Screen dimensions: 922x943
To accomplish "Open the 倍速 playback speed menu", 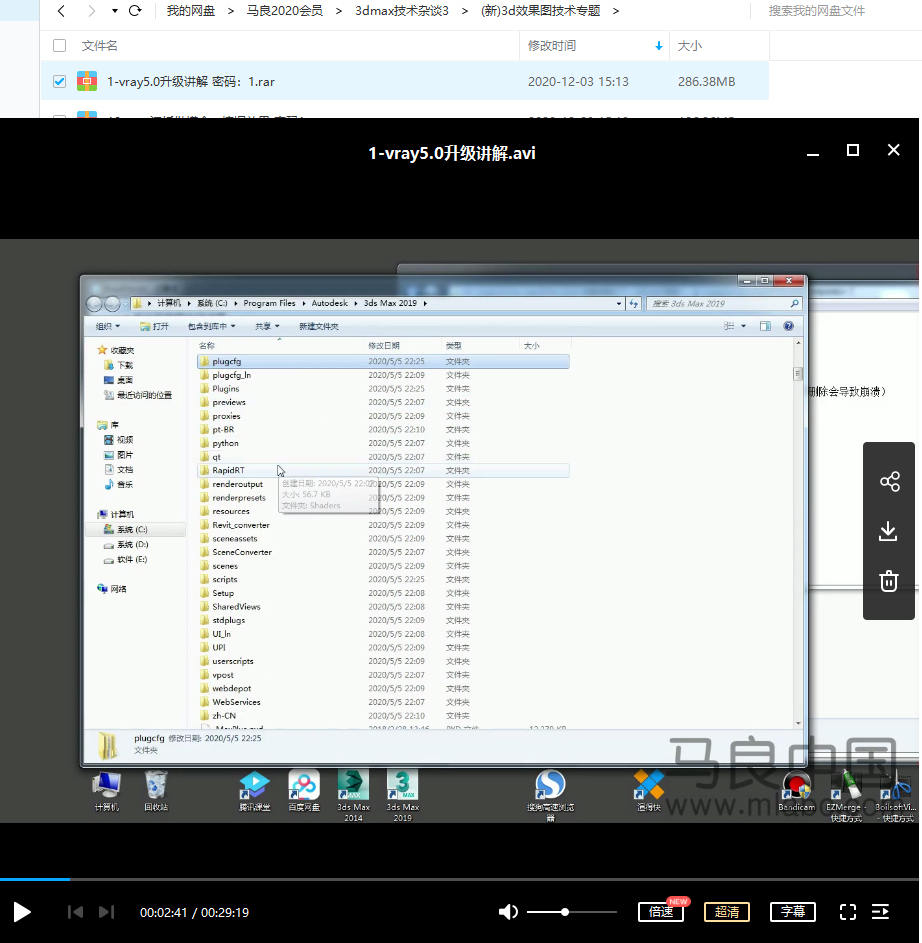I will pyautogui.click(x=661, y=912).
